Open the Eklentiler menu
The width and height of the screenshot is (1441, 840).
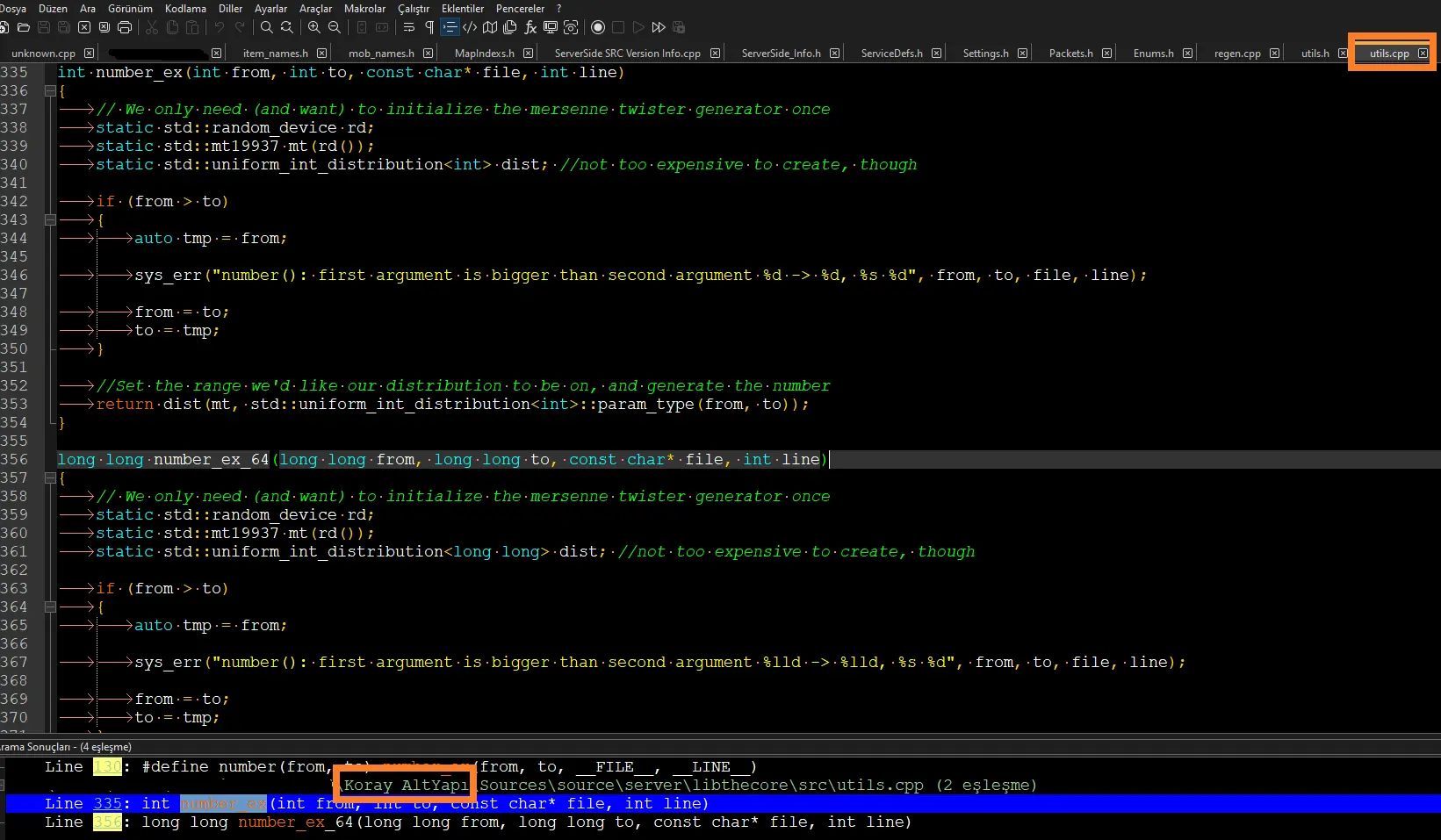(462, 9)
